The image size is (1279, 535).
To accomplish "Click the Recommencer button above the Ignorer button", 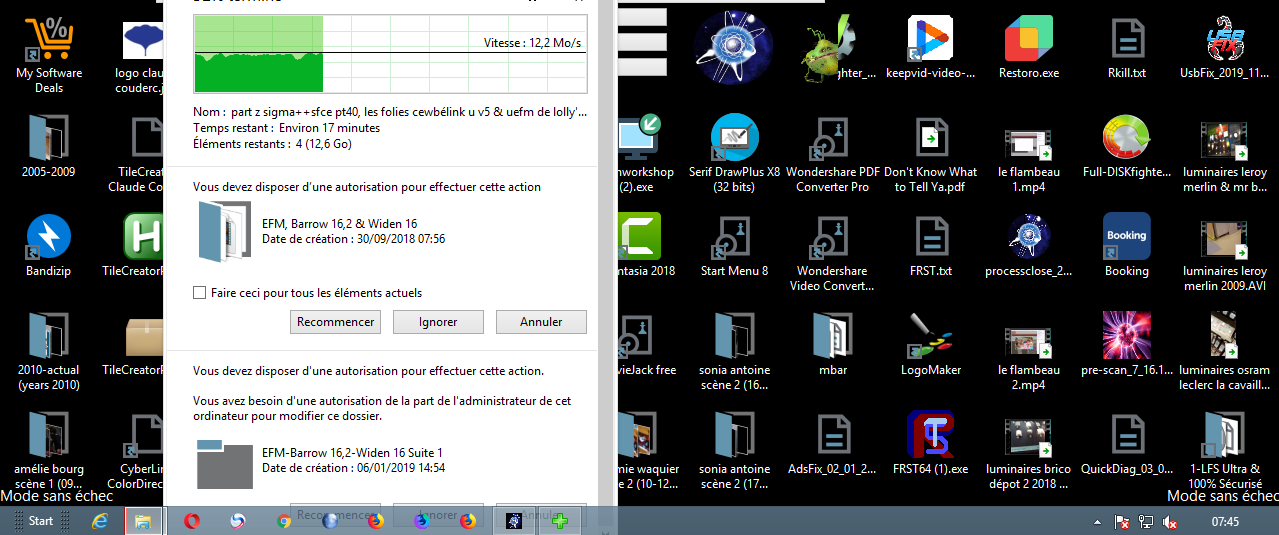I will (x=336, y=322).
